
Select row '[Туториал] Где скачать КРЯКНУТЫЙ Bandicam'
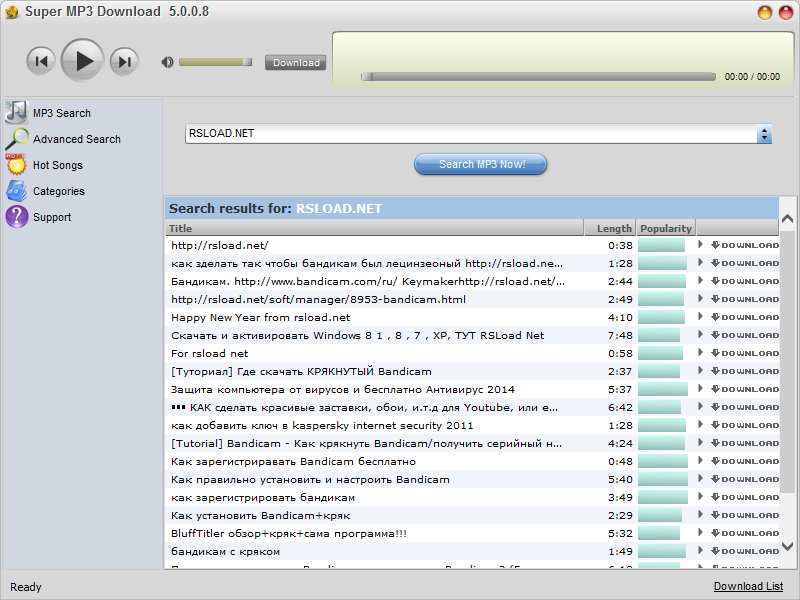[472, 371]
